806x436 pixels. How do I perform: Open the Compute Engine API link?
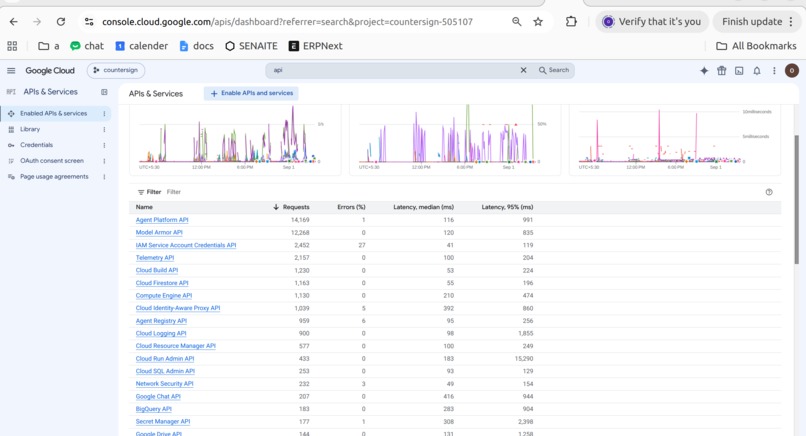(163, 295)
